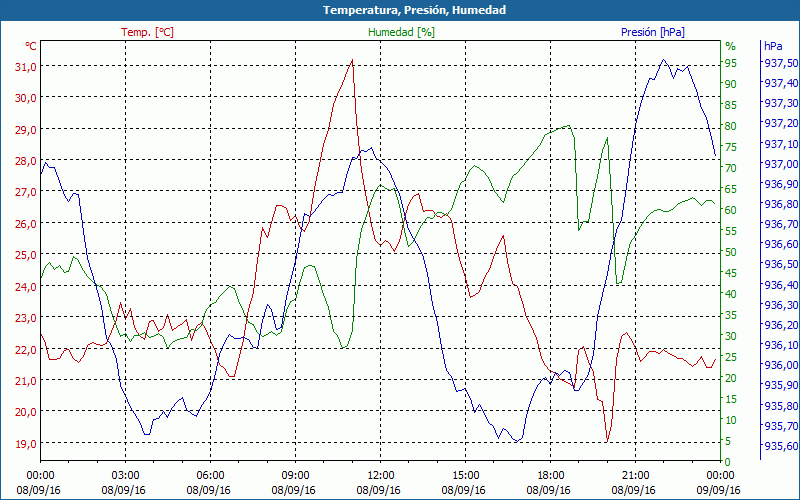Click the 25 humidity axis tick
This screenshot has height=500, width=800.
pos(731,357)
